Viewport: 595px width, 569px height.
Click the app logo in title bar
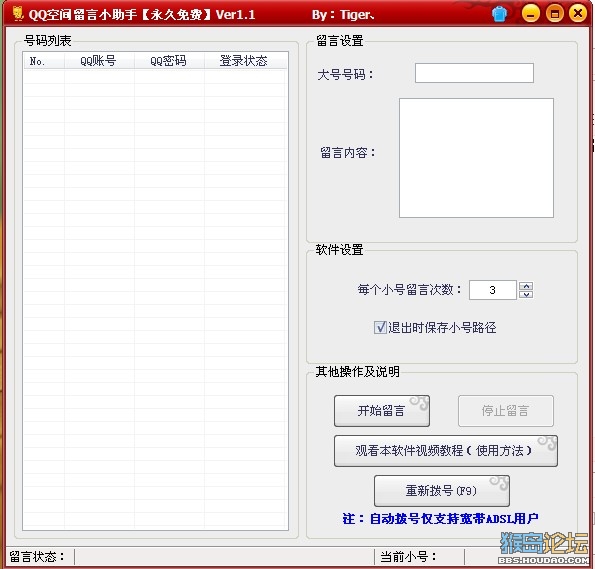(x=17, y=14)
